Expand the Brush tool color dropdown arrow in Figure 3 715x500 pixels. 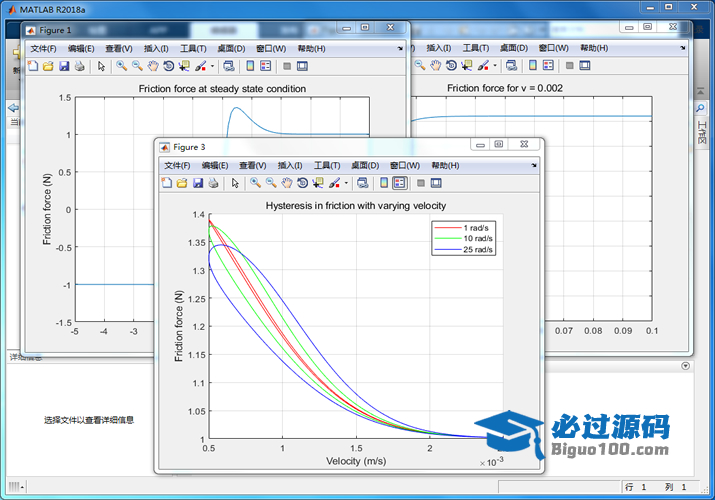tap(346, 184)
